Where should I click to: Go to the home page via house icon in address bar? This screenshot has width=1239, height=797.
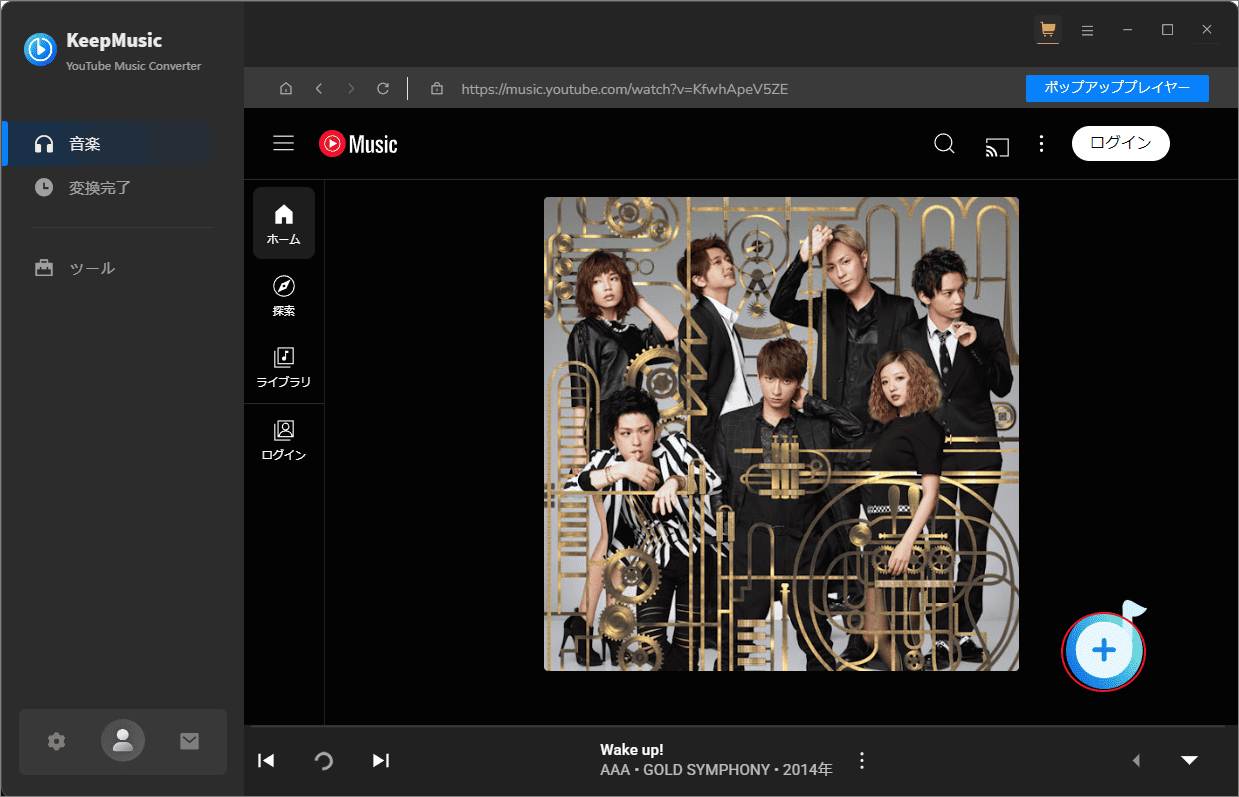click(286, 89)
